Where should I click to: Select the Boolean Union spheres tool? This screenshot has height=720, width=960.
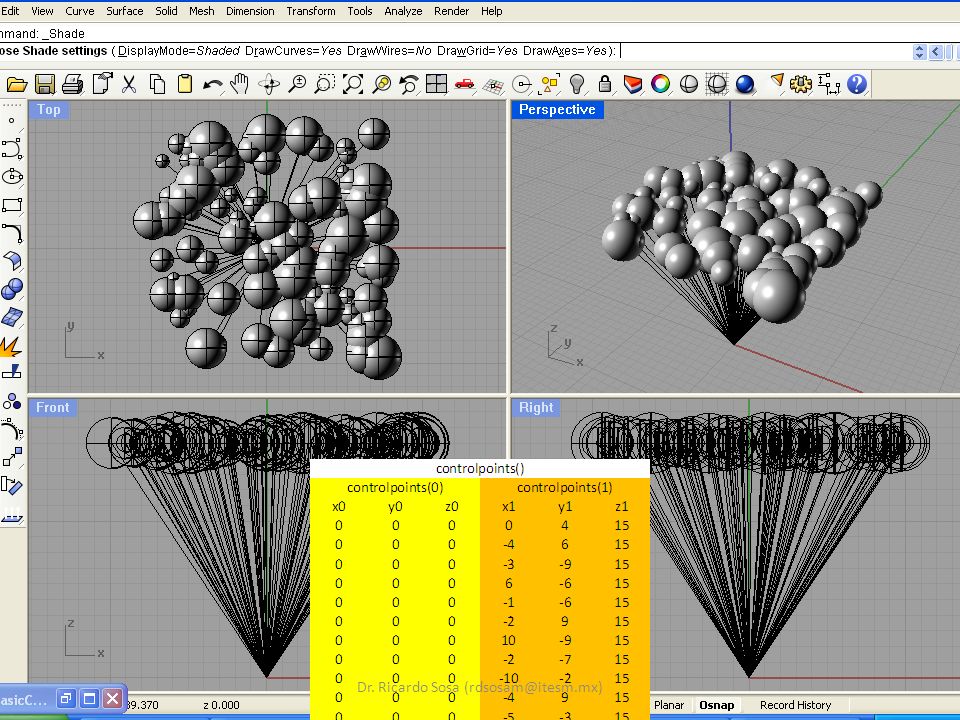pyautogui.click(x=12, y=289)
